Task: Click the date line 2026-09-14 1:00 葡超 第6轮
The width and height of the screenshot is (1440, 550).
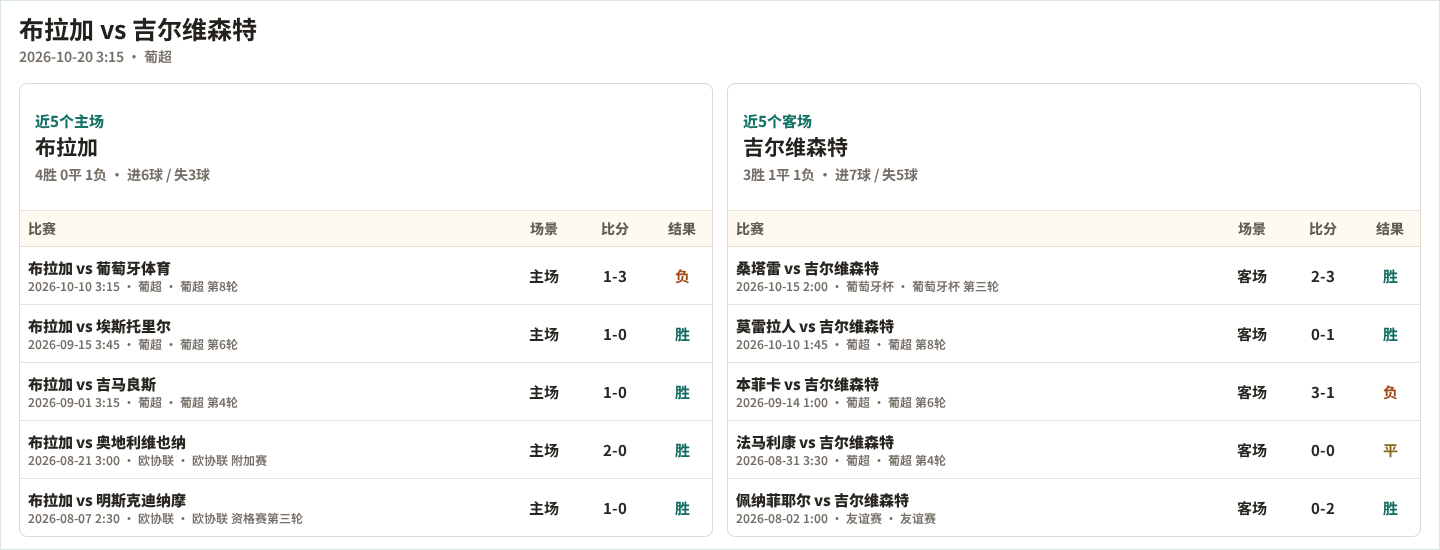Action: (x=841, y=403)
